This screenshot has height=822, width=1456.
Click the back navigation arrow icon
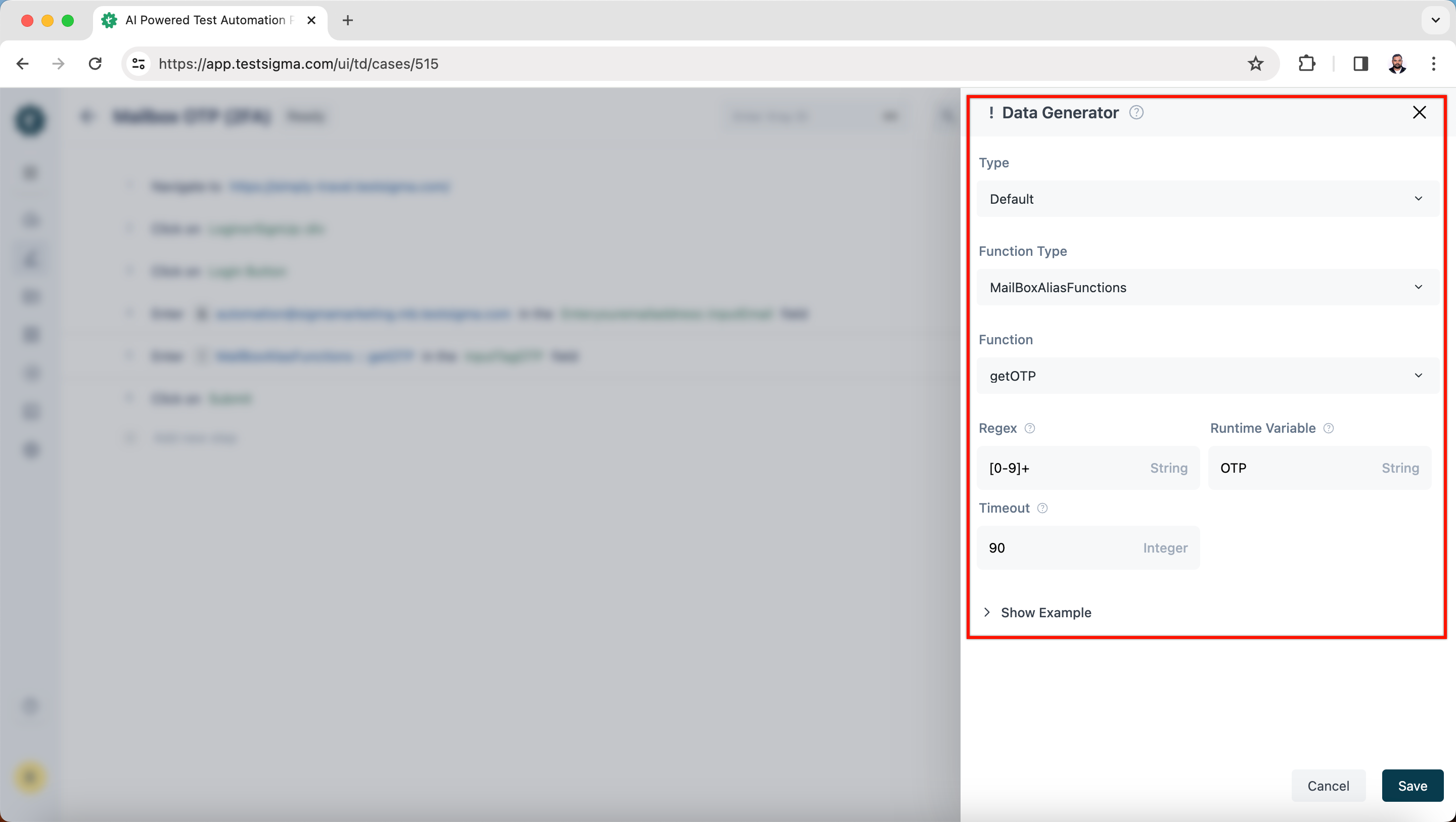pyautogui.click(x=21, y=63)
